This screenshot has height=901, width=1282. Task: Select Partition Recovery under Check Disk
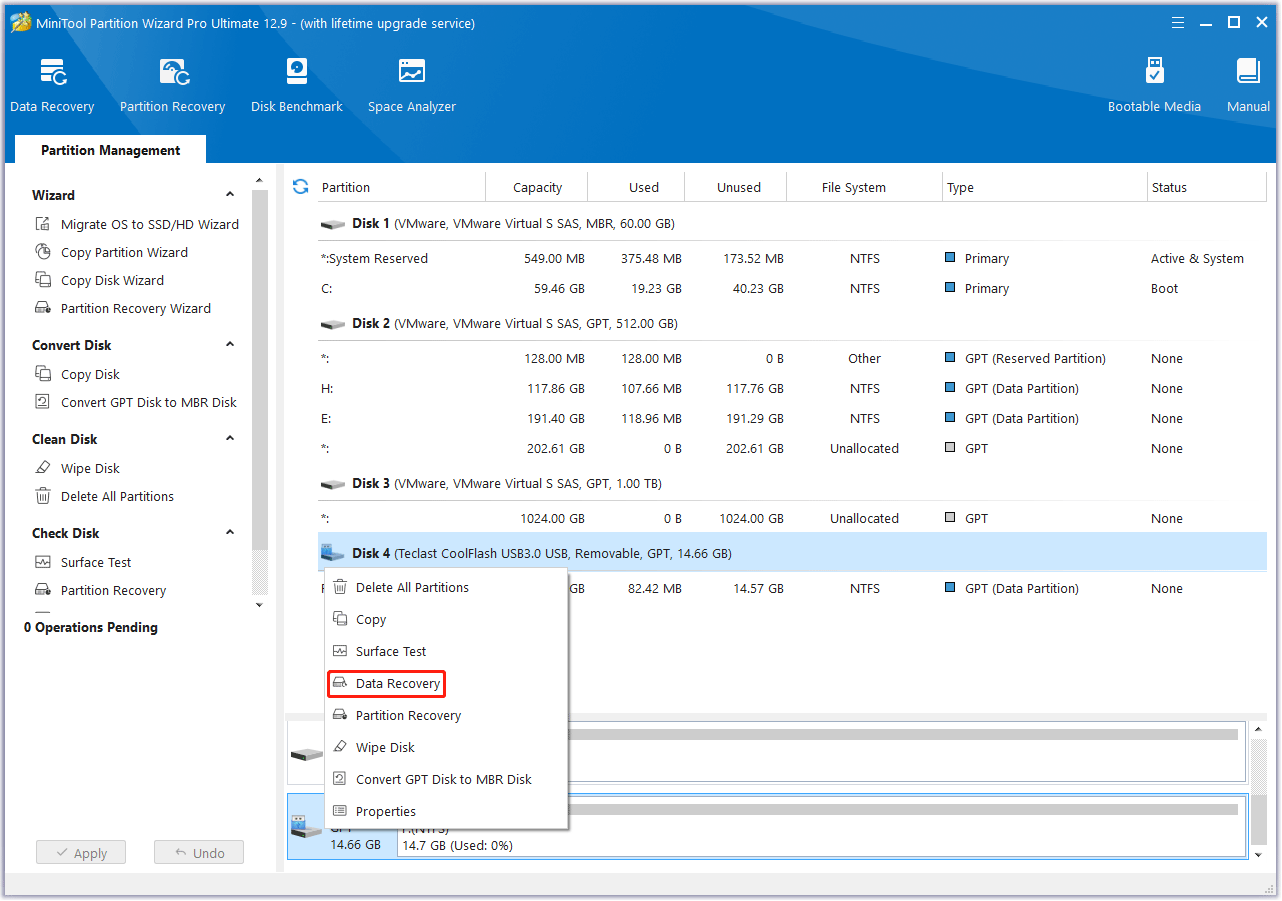tap(101, 590)
